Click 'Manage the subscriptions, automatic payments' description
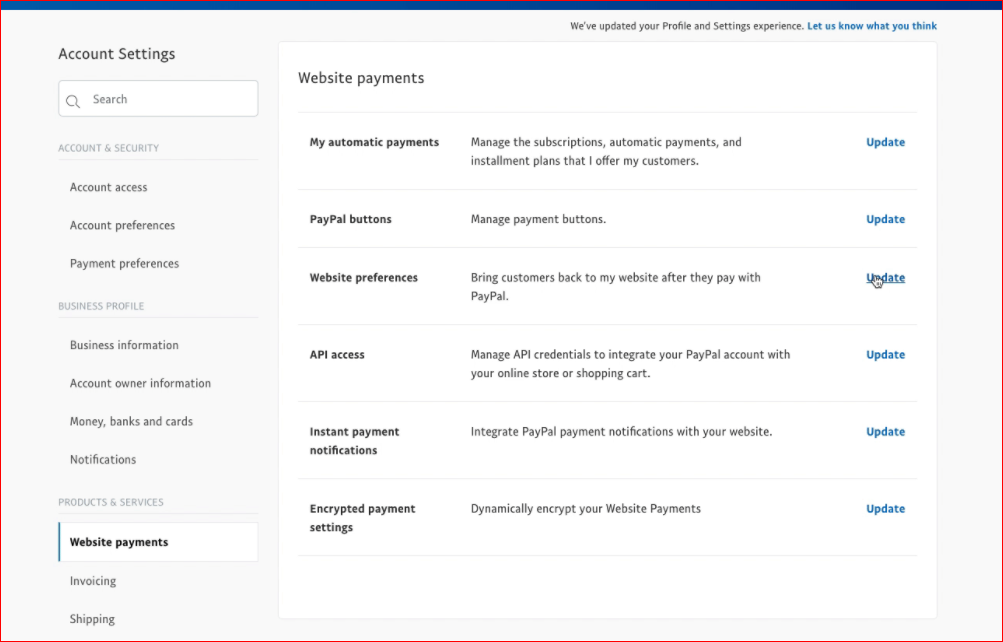This screenshot has width=1003, height=642. [606, 152]
